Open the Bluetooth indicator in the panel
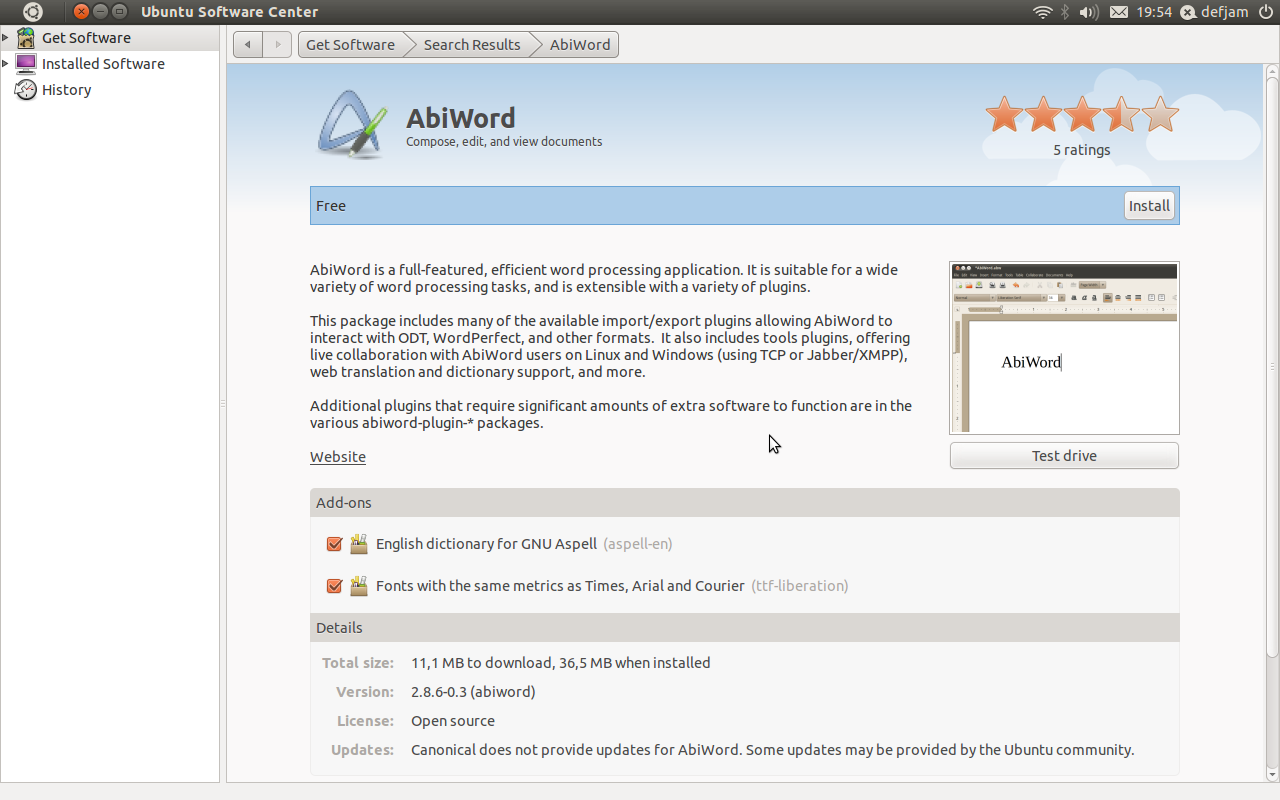The image size is (1280, 800). pyautogui.click(x=1066, y=12)
